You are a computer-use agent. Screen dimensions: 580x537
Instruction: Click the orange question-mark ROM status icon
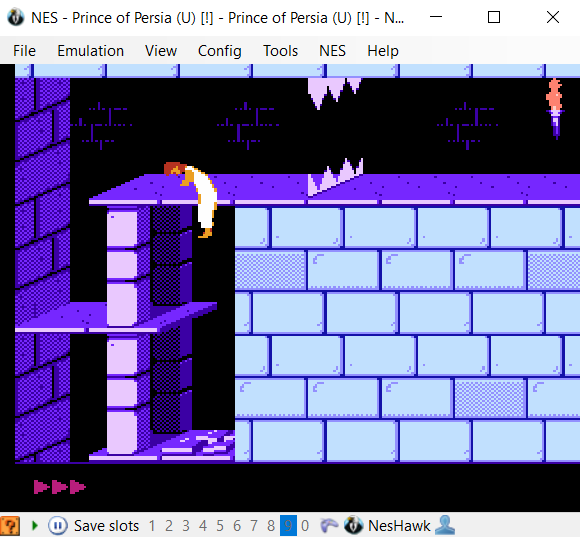coord(10,526)
